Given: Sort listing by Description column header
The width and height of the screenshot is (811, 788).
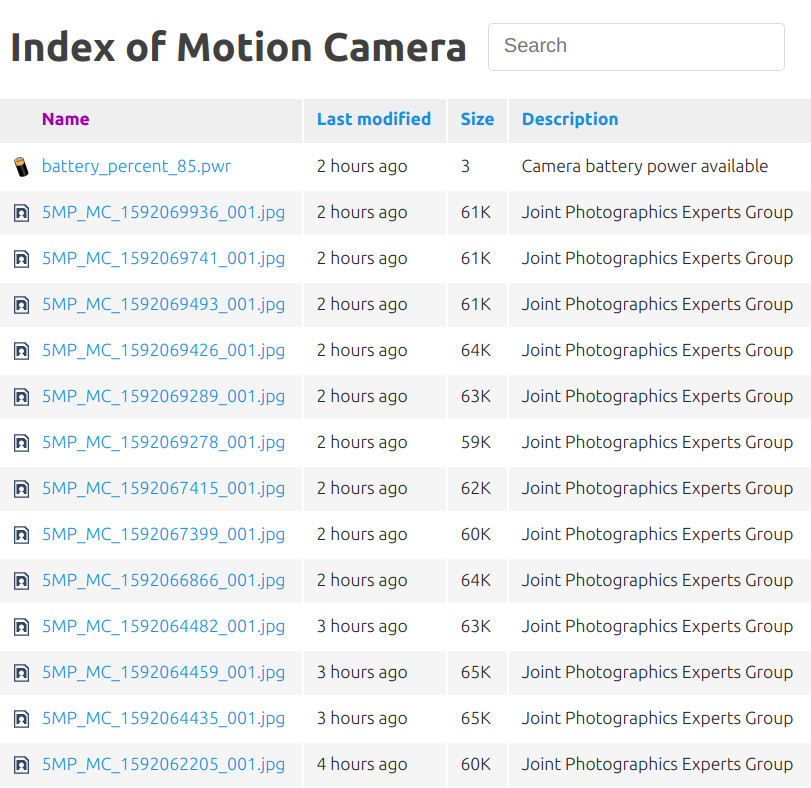Looking at the screenshot, I should click(x=569, y=119).
